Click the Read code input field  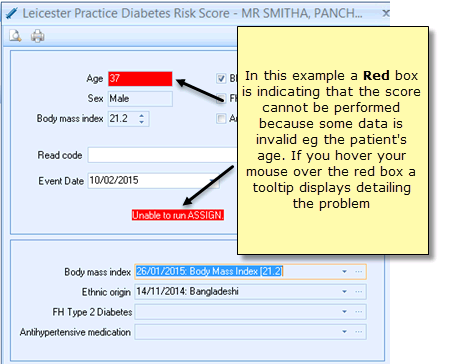pos(162,155)
